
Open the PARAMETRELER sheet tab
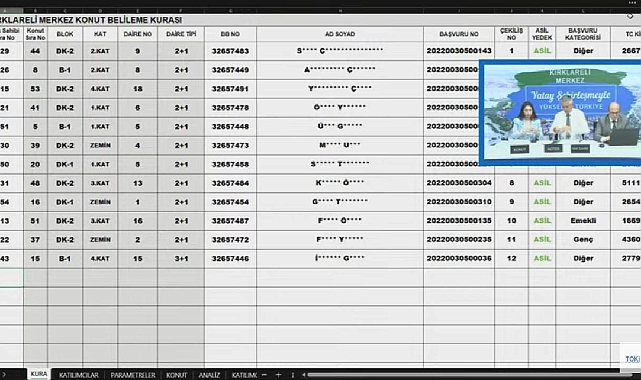[x=133, y=375]
